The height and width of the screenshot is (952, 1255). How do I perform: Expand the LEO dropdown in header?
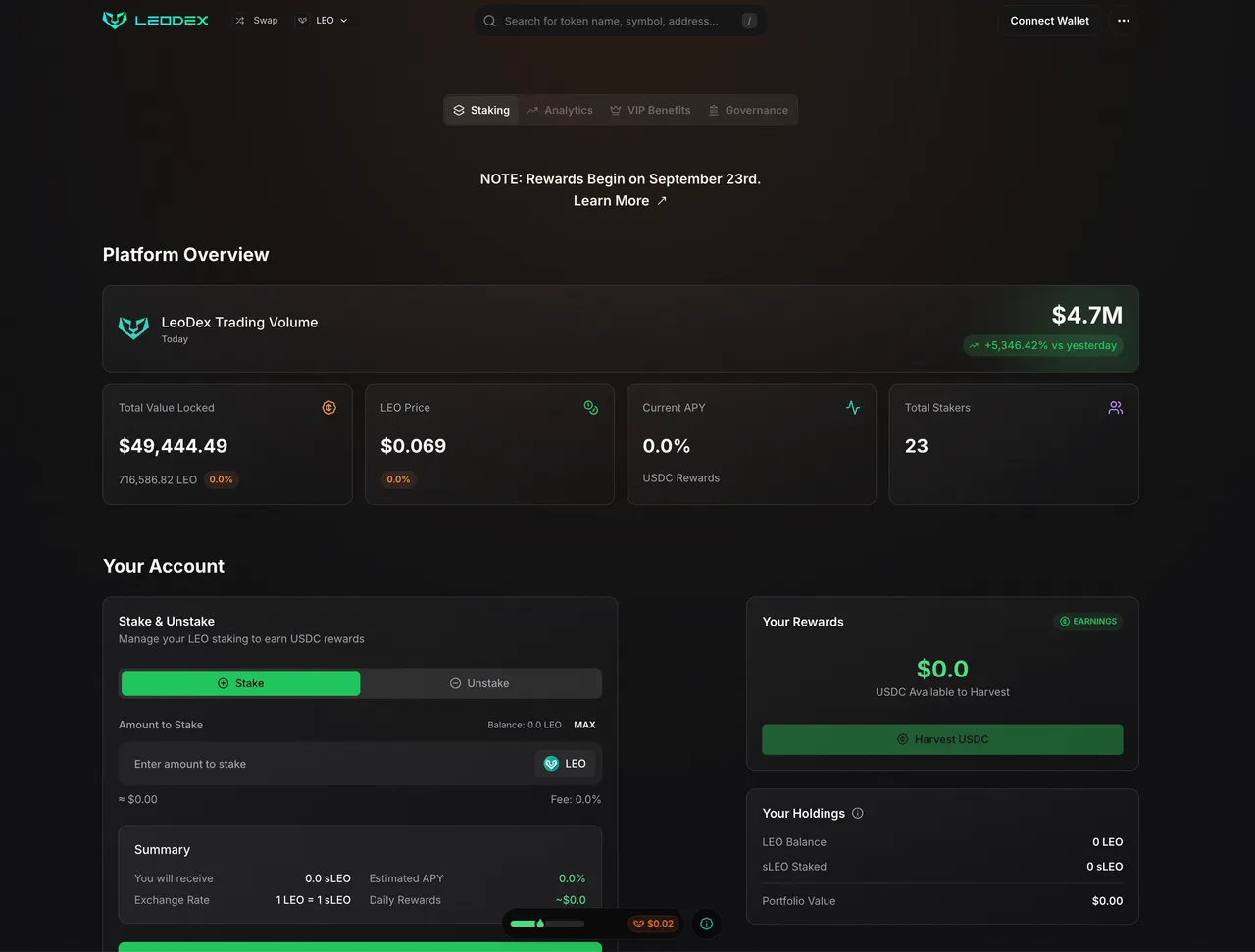323,20
